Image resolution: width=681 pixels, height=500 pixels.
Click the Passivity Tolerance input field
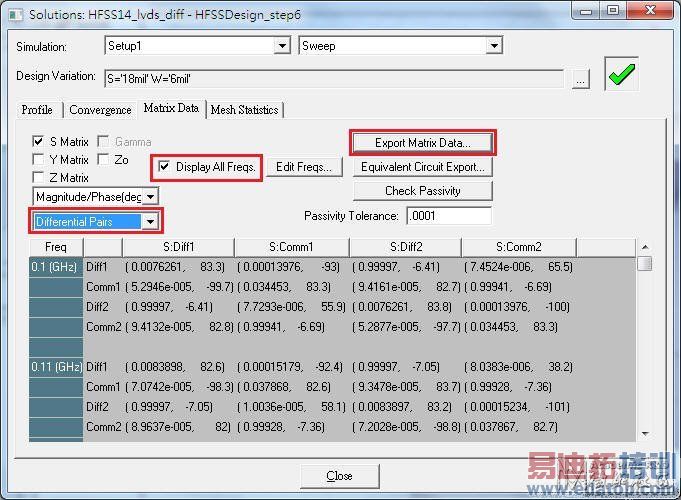pyautogui.click(x=449, y=216)
